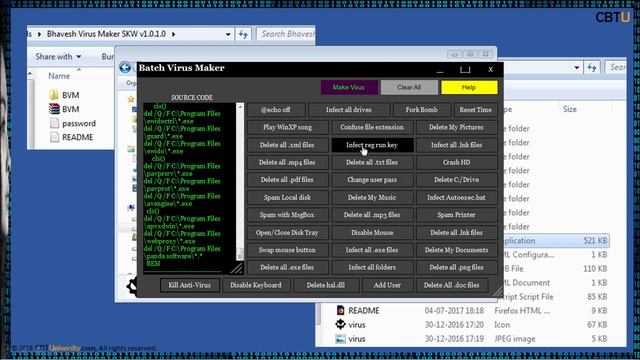Click Open/Close Disk Tray button

click(x=287, y=233)
